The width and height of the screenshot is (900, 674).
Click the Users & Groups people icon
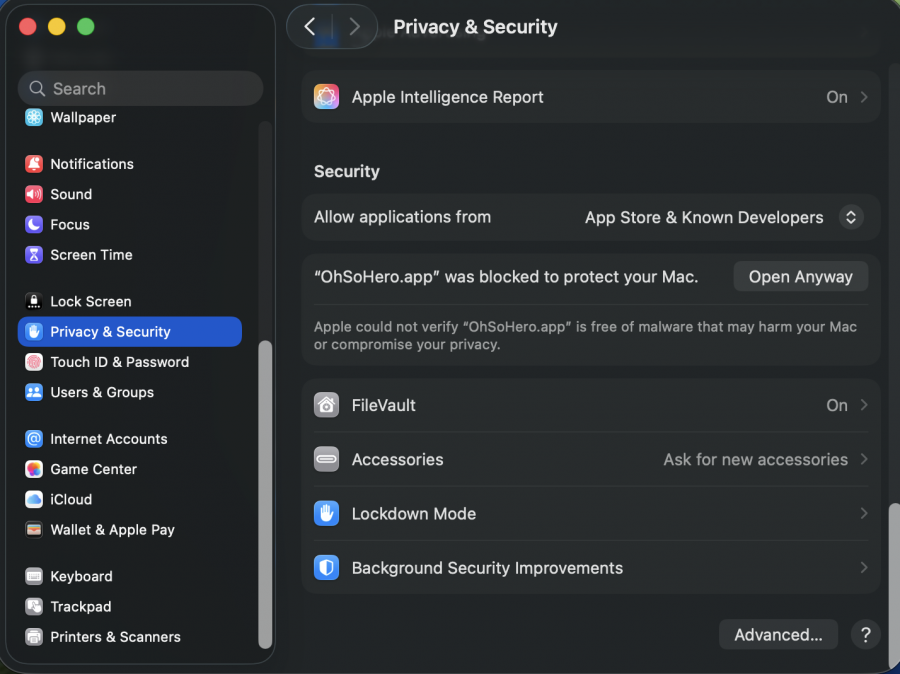tap(34, 392)
